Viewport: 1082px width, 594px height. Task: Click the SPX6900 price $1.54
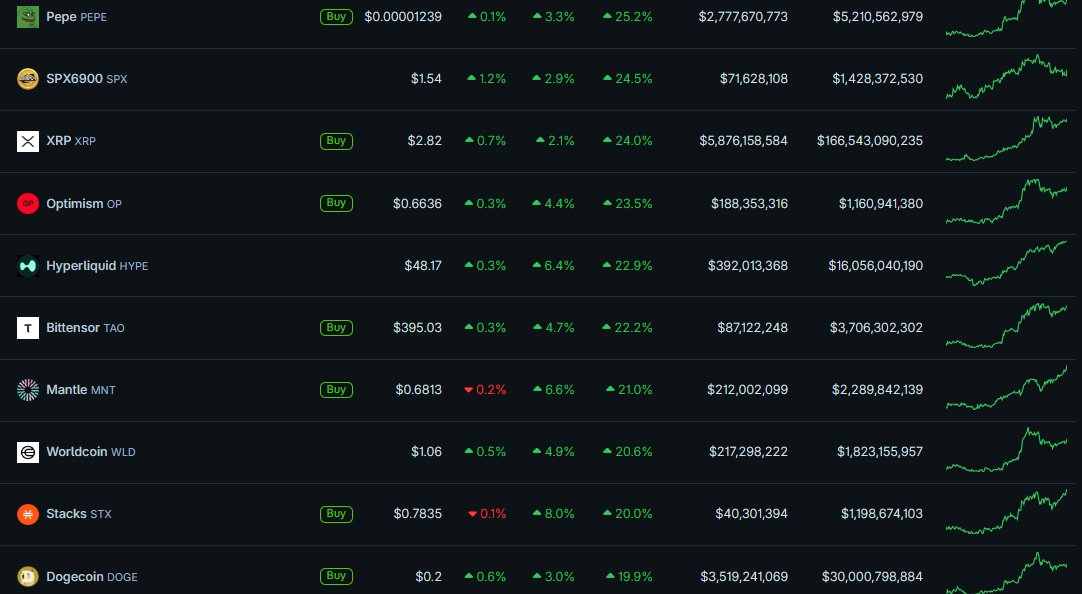pos(426,79)
